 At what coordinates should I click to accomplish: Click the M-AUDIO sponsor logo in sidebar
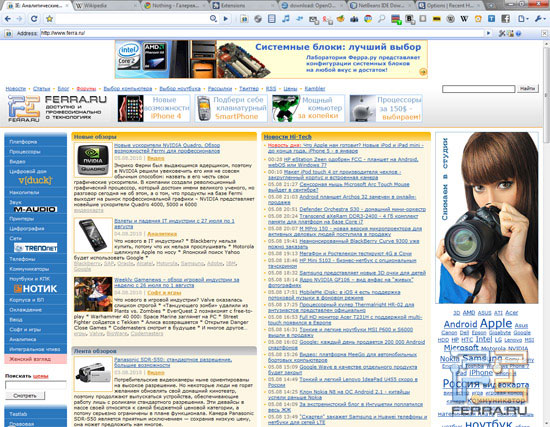point(35,209)
